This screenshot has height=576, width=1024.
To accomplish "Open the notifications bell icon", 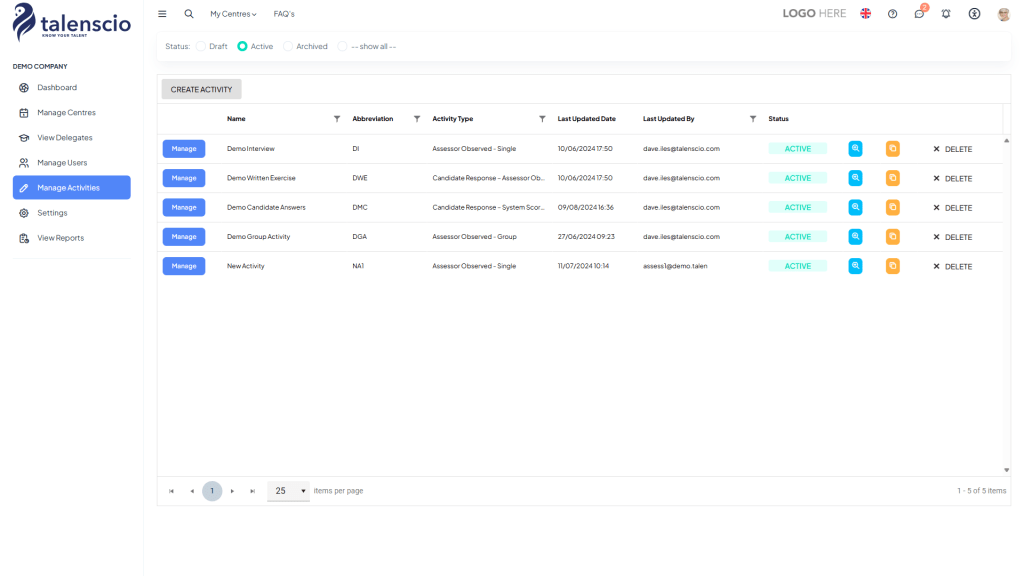I will coord(946,14).
